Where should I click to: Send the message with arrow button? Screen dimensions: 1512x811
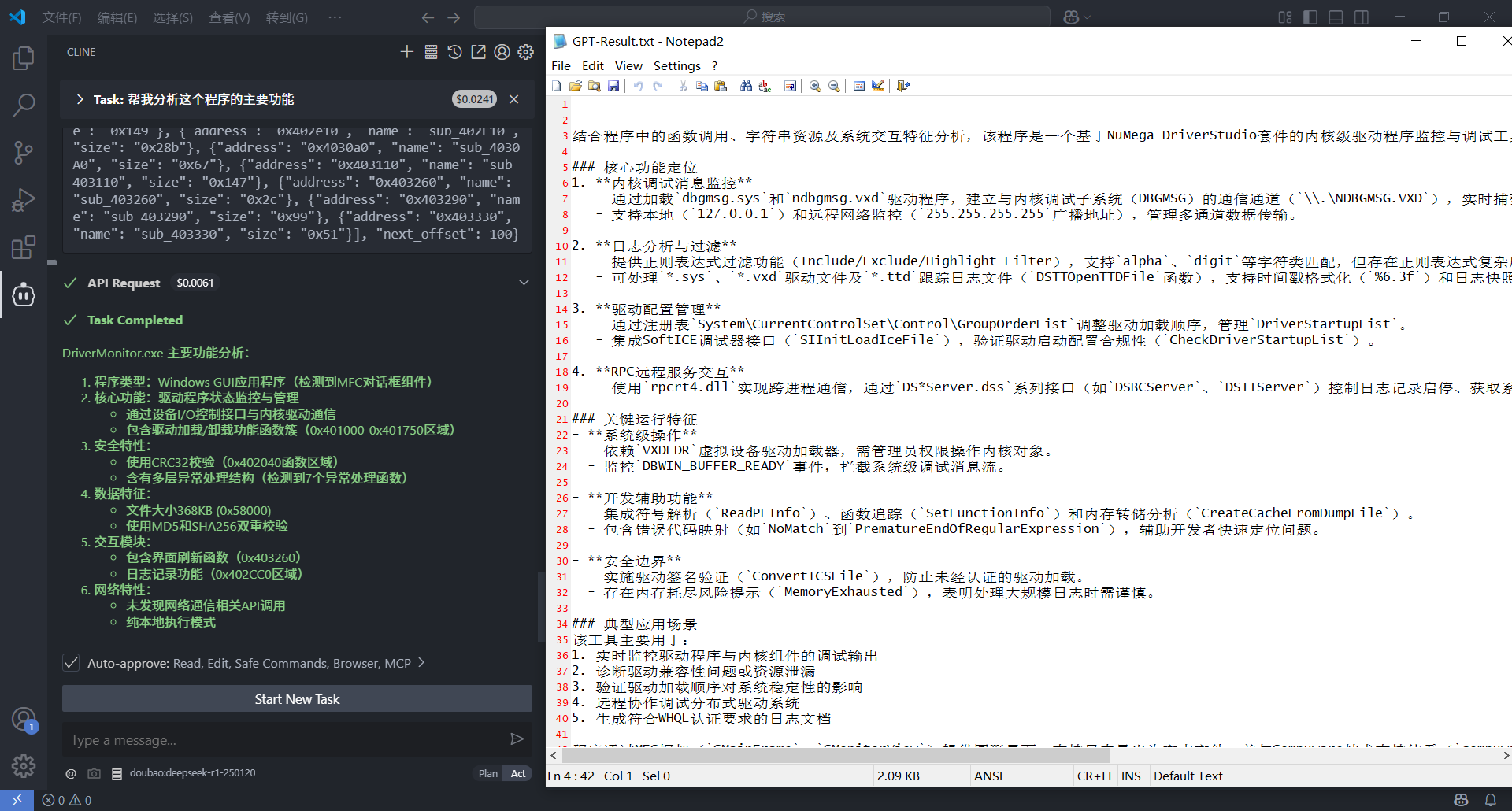[x=517, y=739]
